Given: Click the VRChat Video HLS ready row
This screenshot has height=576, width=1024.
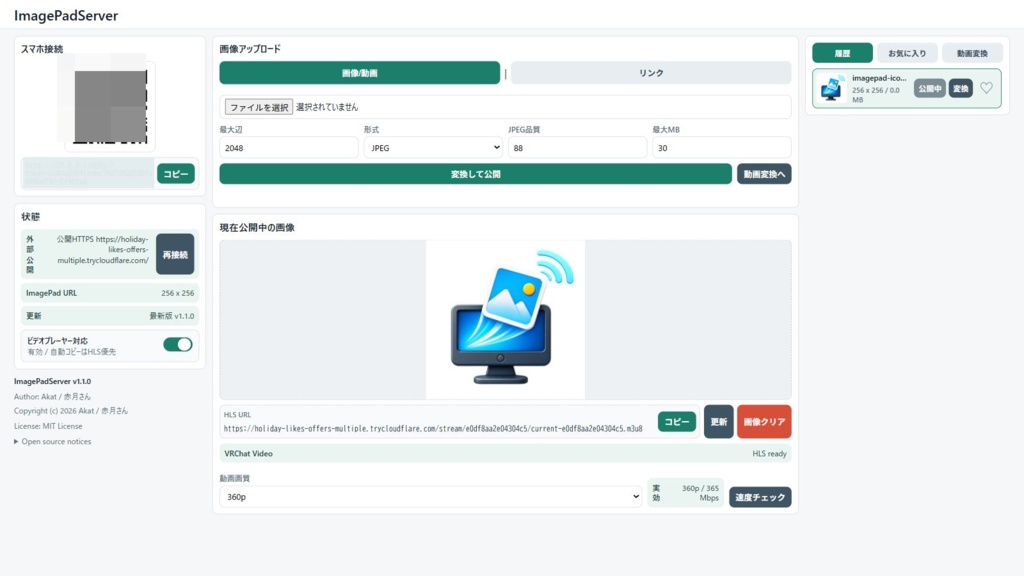Looking at the screenshot, I should pos(505,453).
